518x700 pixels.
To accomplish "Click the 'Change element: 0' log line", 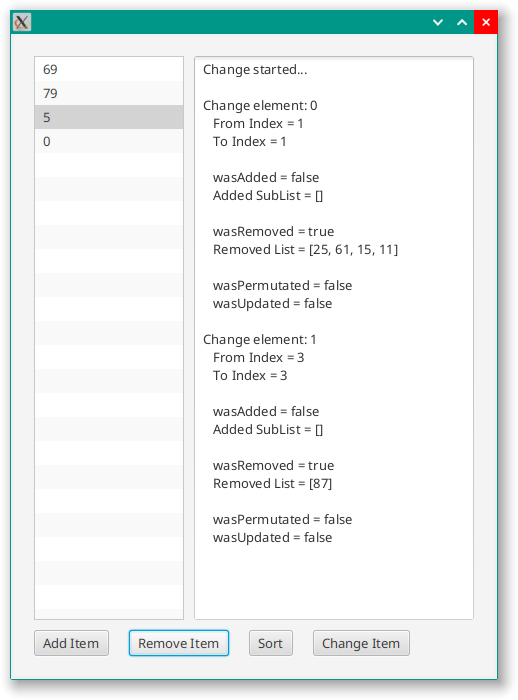I will click(x=260, y=105).
